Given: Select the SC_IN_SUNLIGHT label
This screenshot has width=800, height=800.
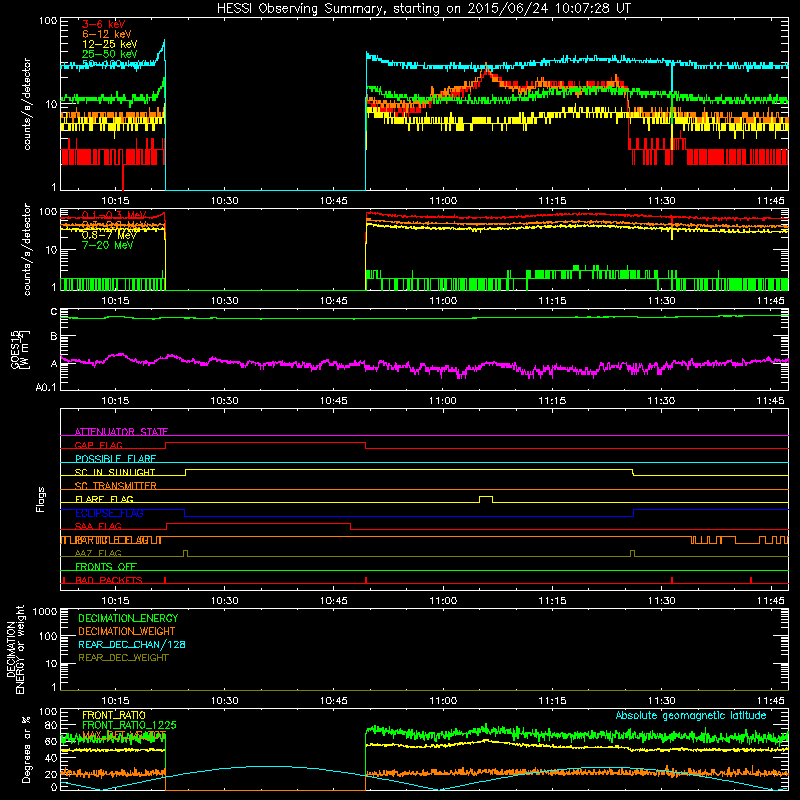Looking at the screenshot, I should point(115,472).
